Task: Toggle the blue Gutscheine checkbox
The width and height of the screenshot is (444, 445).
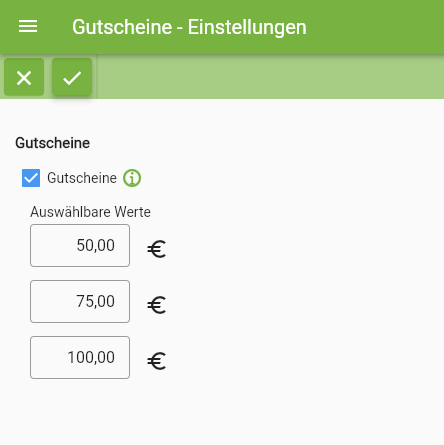Action: pyautogui.click(x=31, y=178)
